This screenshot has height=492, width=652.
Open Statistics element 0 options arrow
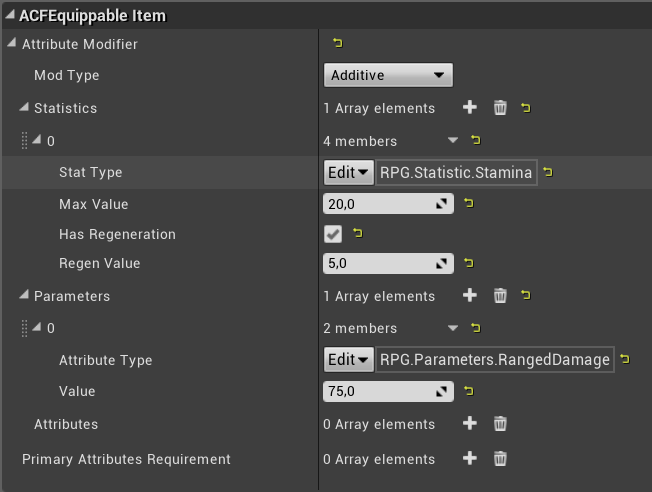(x=453, y=141)
